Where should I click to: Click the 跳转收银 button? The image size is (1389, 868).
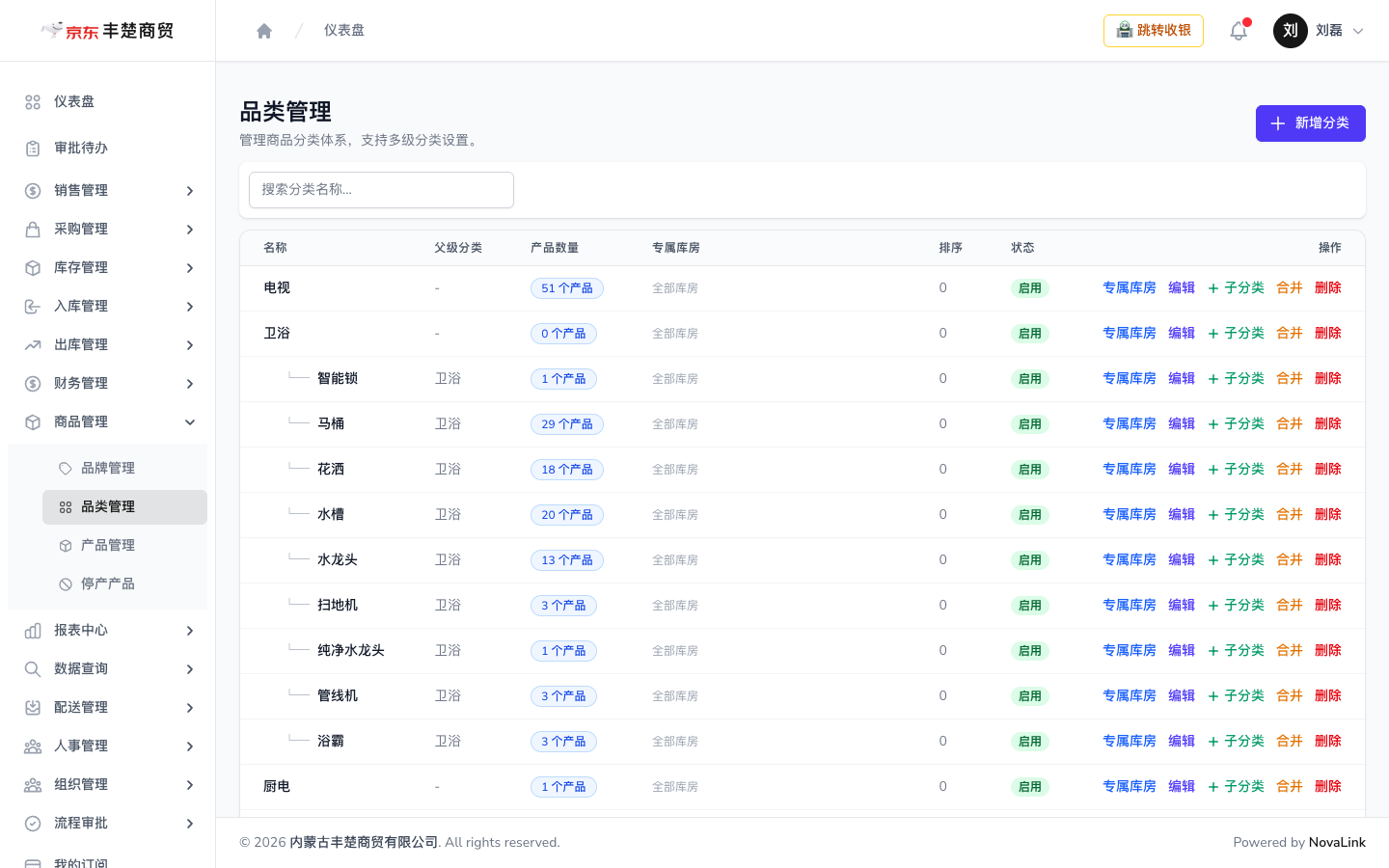(x=1154, y=31)
